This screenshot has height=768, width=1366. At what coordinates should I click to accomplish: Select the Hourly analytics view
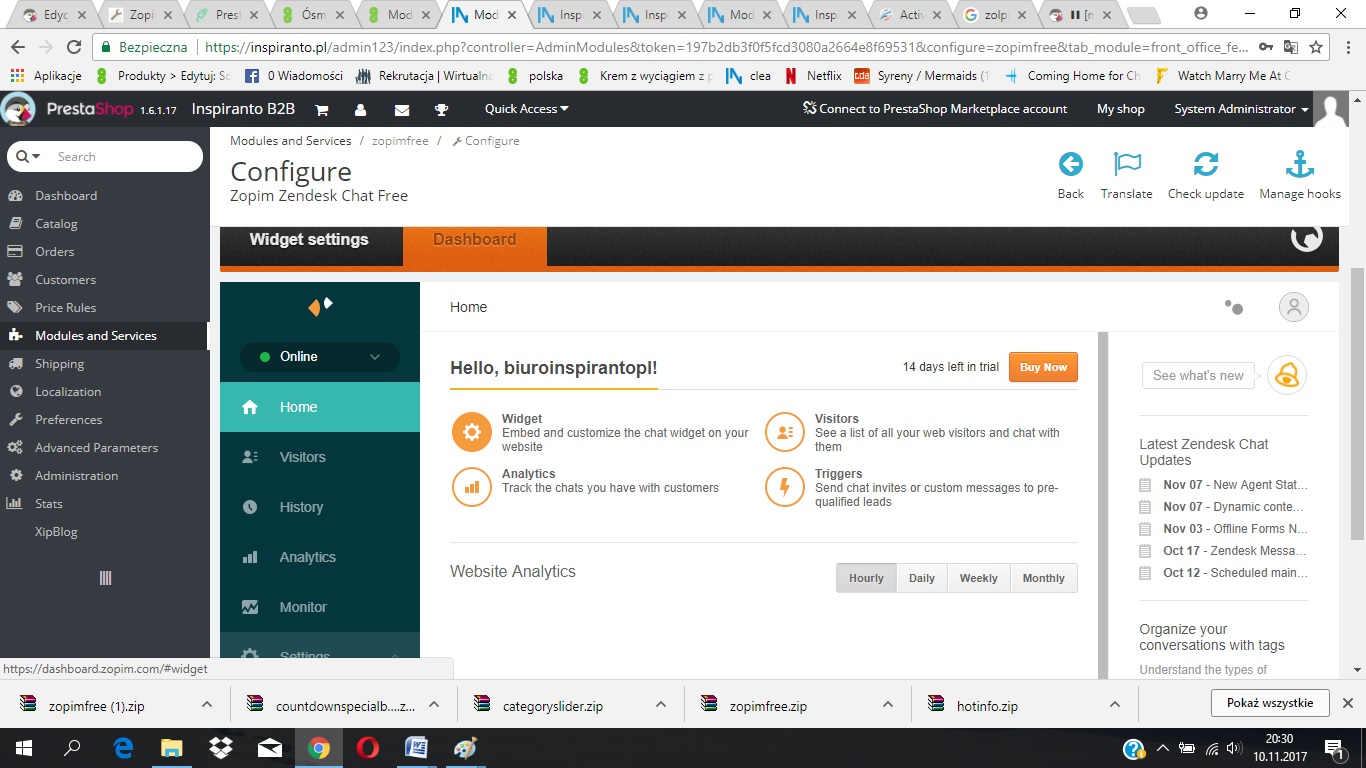(866, 578)
